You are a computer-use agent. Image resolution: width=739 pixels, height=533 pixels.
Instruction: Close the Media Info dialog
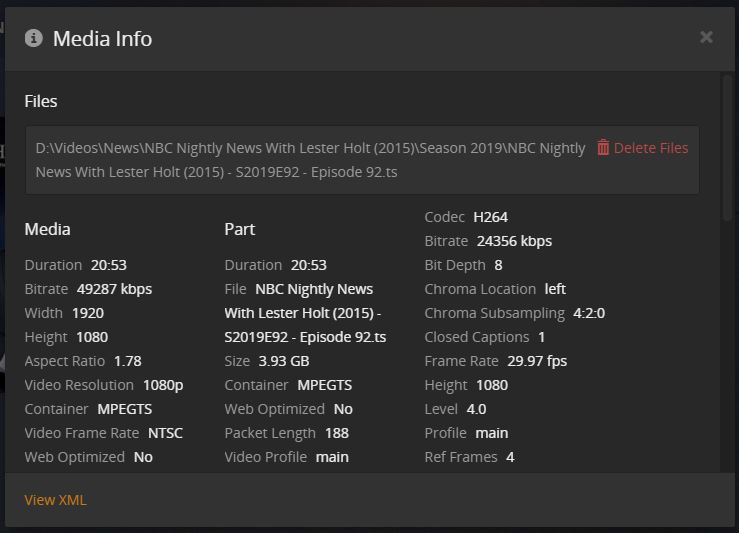[706, 37]
